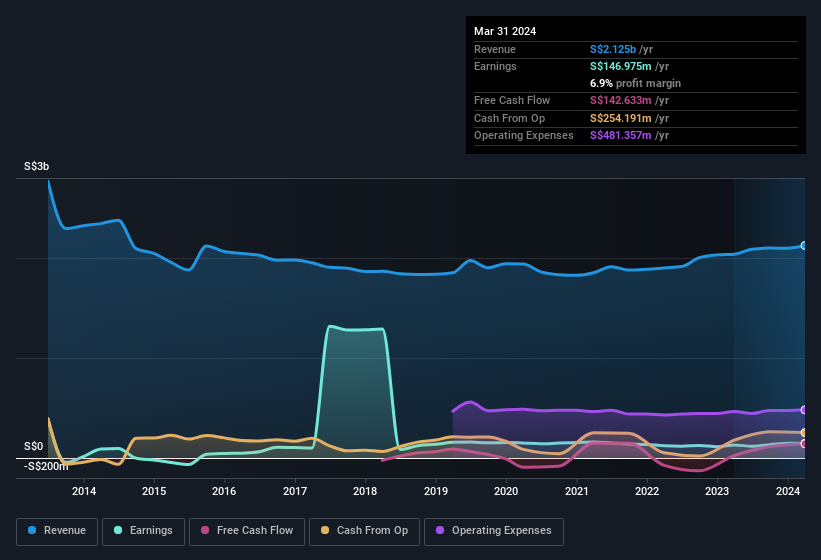Click the S$3b y-axis label

pyautogui.click(x=35, y=166)
